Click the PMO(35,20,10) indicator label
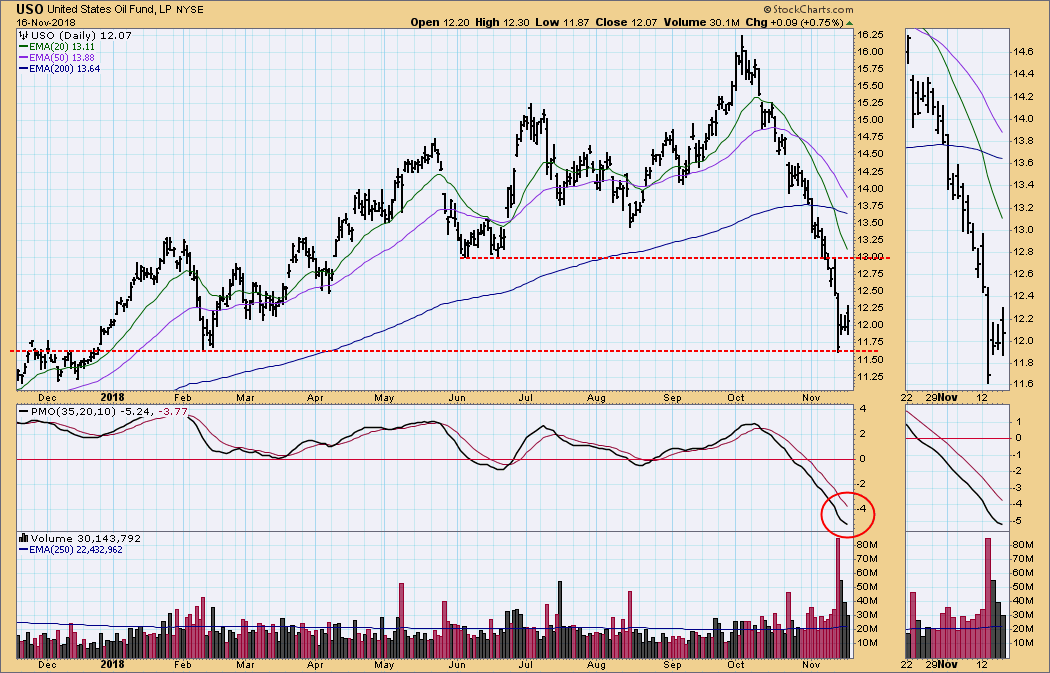1050x673 pixels. point(74,411)
